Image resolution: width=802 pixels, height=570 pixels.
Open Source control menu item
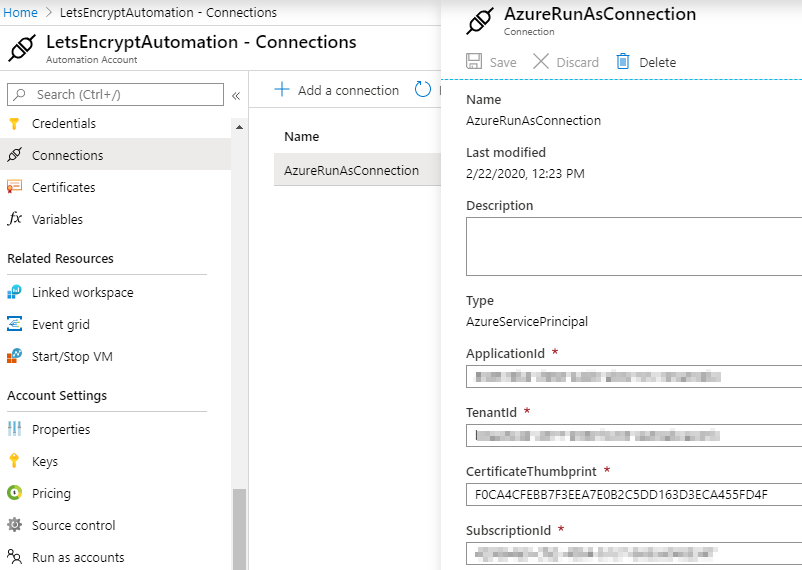[x=73, y=525]
